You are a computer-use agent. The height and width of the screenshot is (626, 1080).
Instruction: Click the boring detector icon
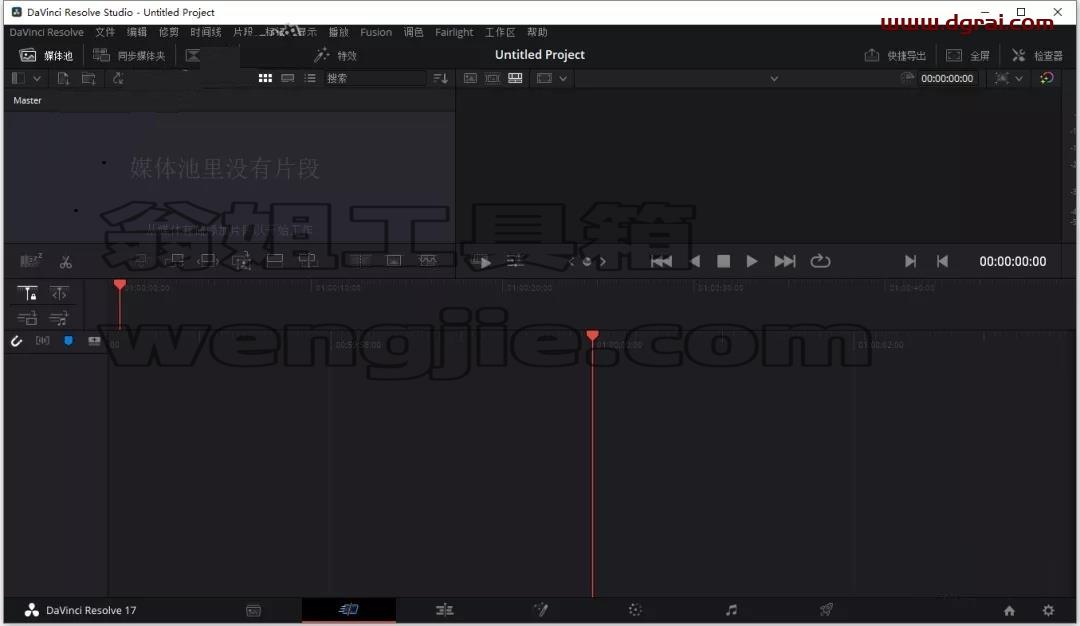coord(30,261)
